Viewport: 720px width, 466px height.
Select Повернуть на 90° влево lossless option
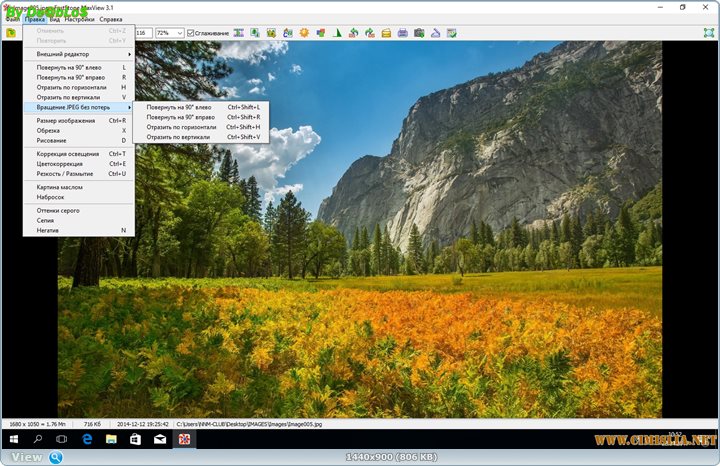point(180,107)
